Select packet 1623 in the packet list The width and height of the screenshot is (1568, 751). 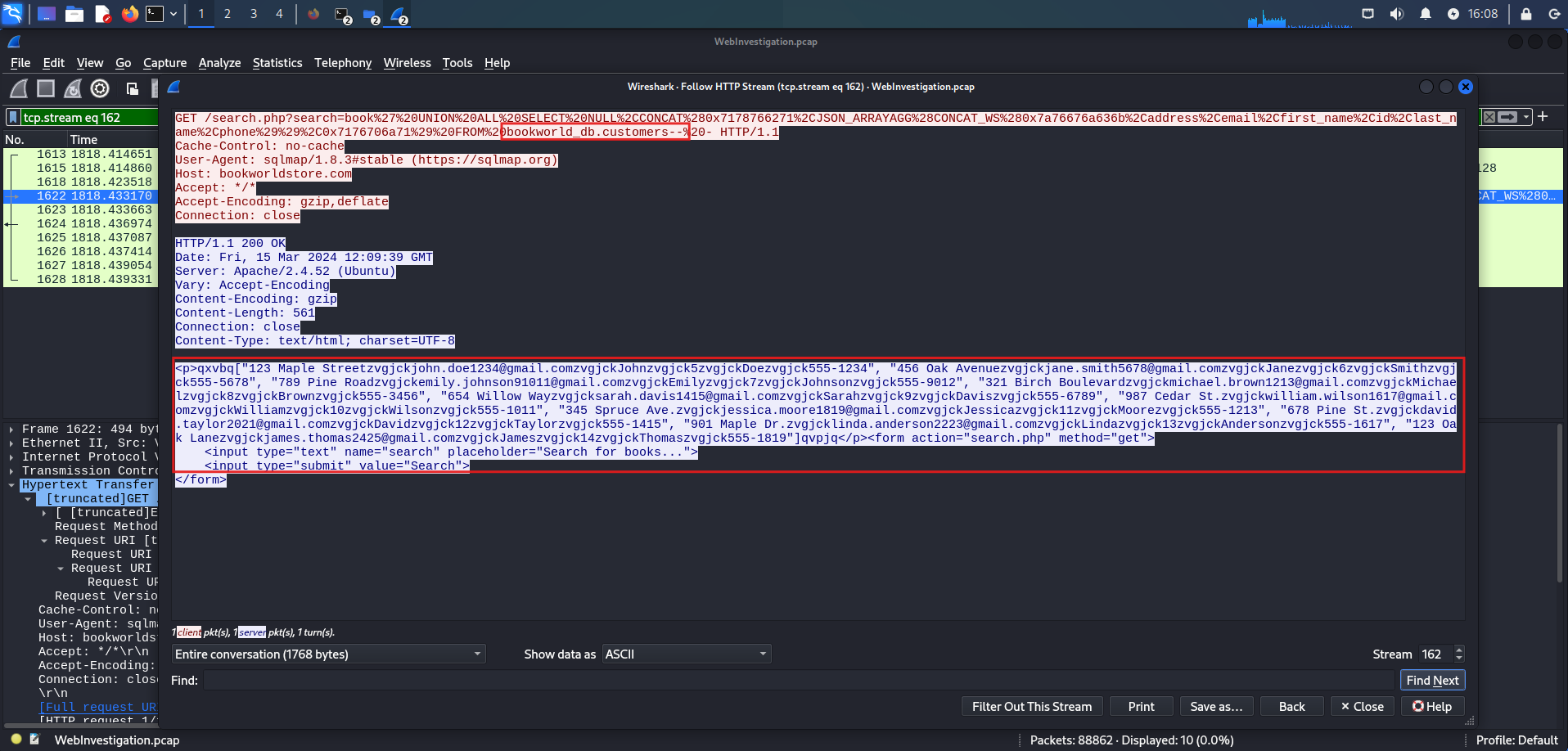tap(82, 209)
